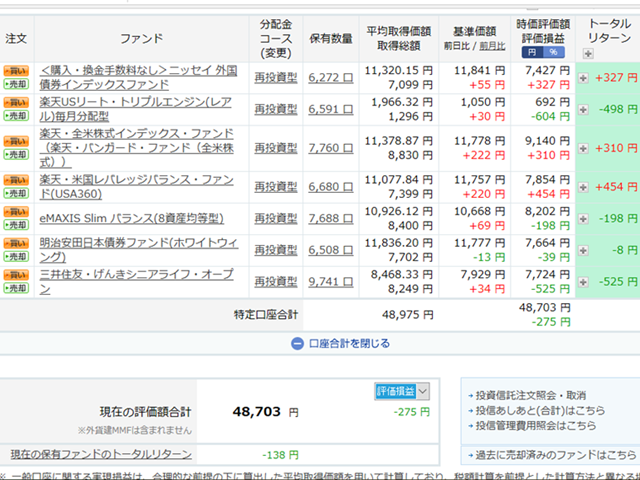Click the 買い button for ニッセイ 外国債券インデックスファンド
Viewport: 640px width, 480px height.
coord(16,71)
